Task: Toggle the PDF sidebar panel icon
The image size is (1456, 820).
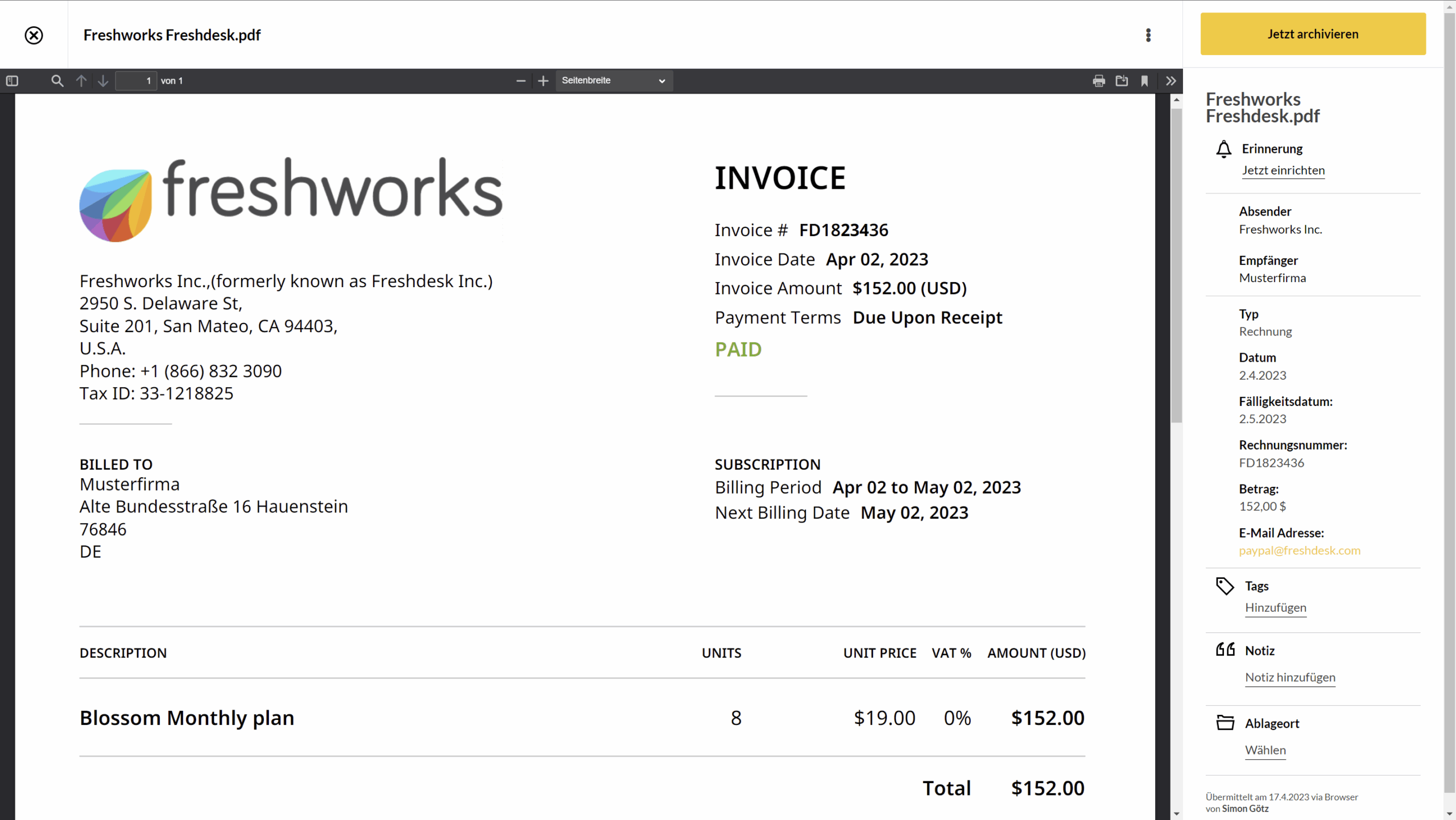Action: click(12, 81)
